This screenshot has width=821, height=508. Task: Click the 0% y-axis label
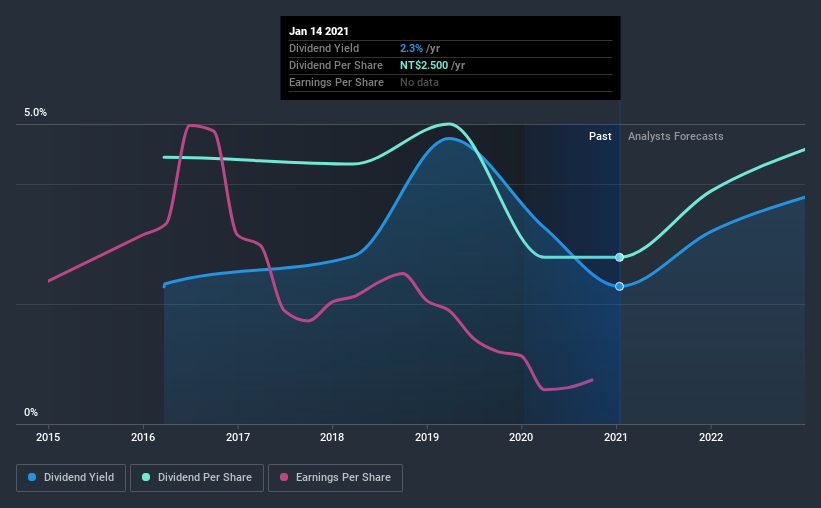[31, 413]
